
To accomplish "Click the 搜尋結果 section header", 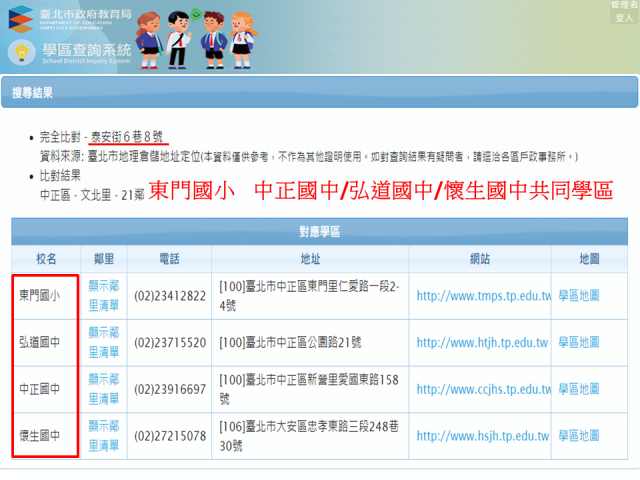I will point(32,93).
